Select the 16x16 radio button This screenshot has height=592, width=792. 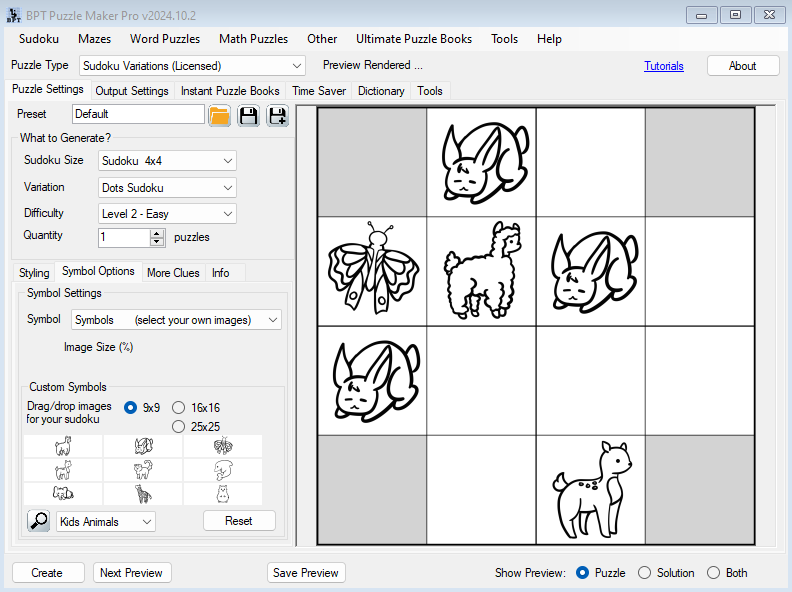click(x=179, y=408)
